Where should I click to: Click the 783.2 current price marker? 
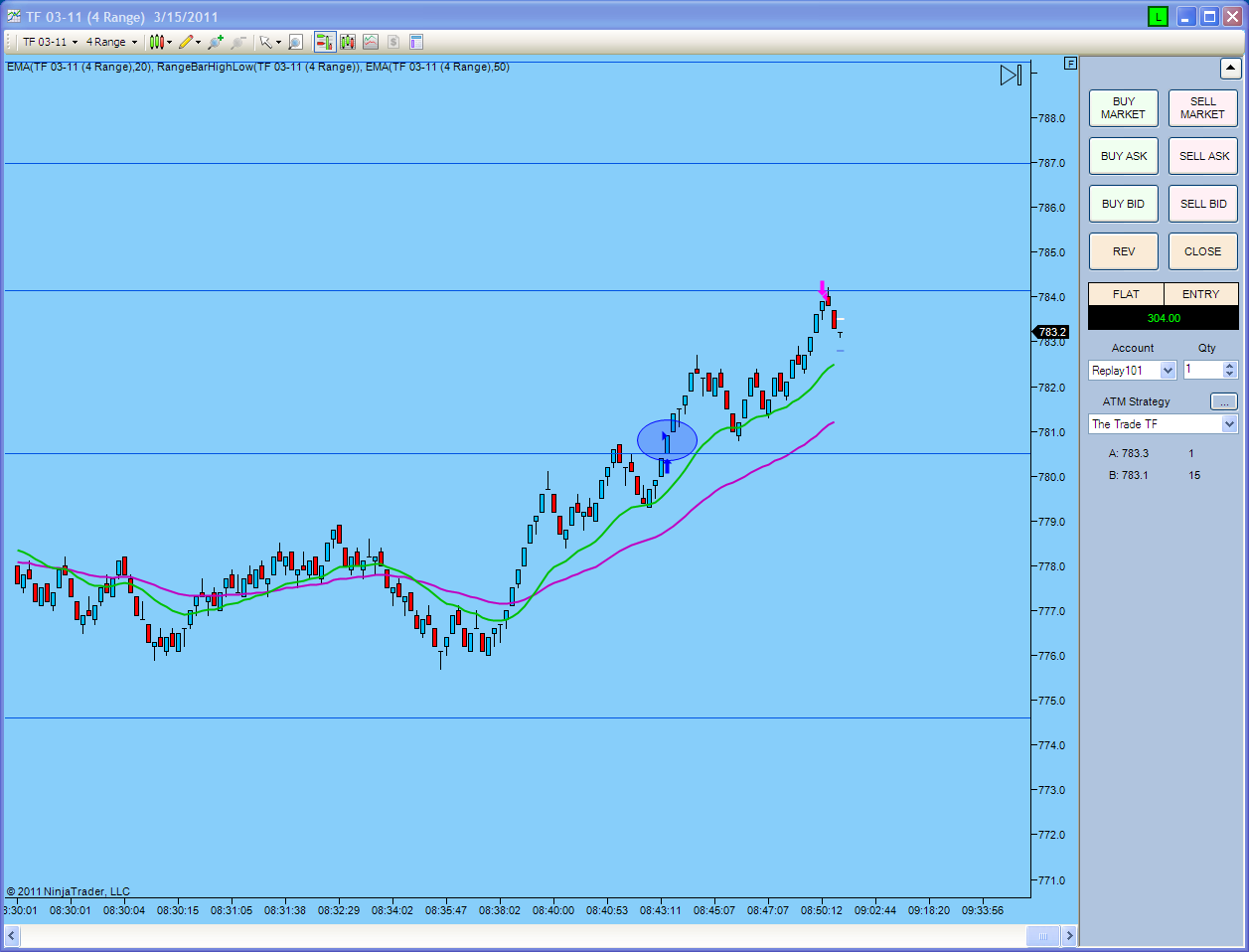[1052, 332]
